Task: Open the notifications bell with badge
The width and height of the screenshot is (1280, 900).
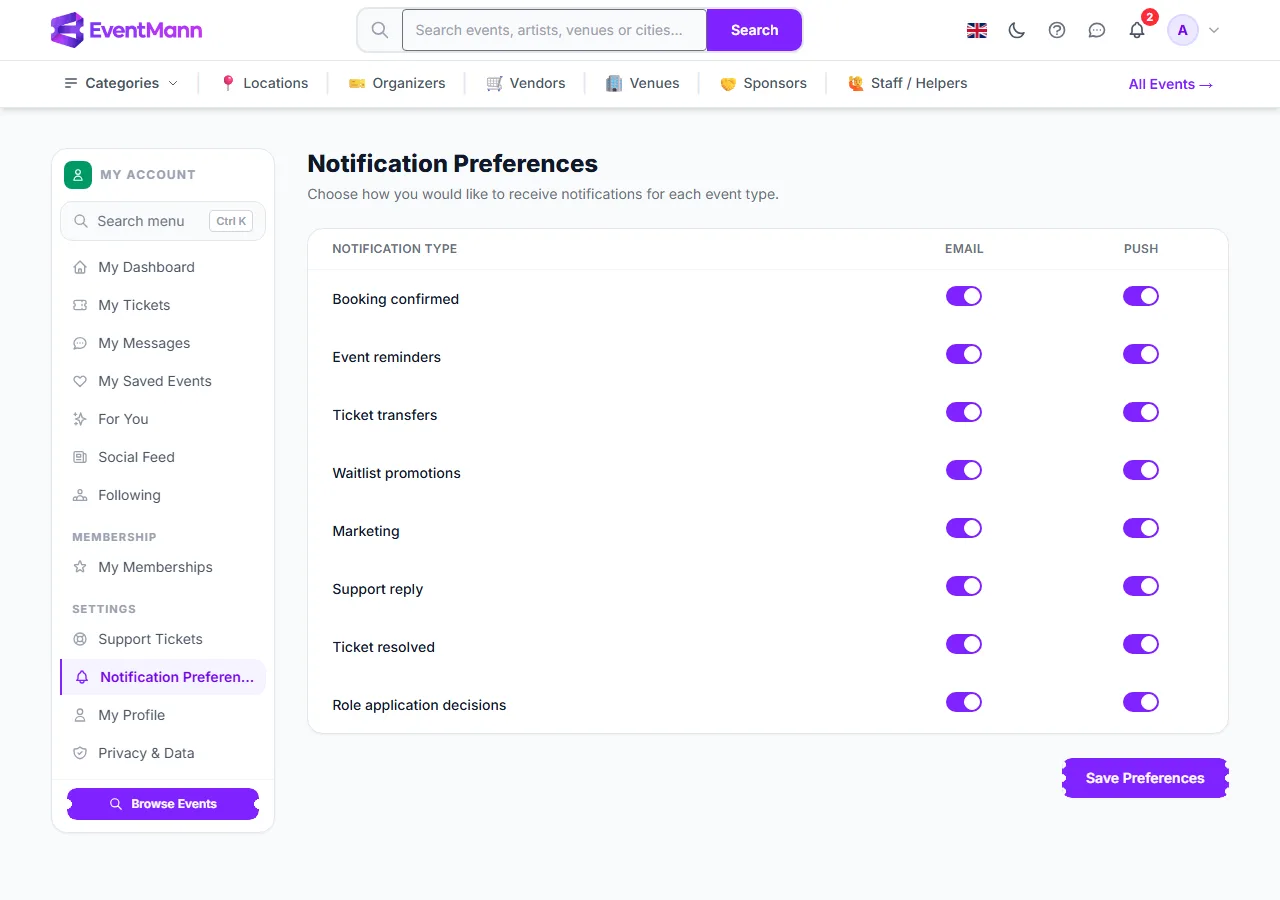Action: pos(1137,30)
